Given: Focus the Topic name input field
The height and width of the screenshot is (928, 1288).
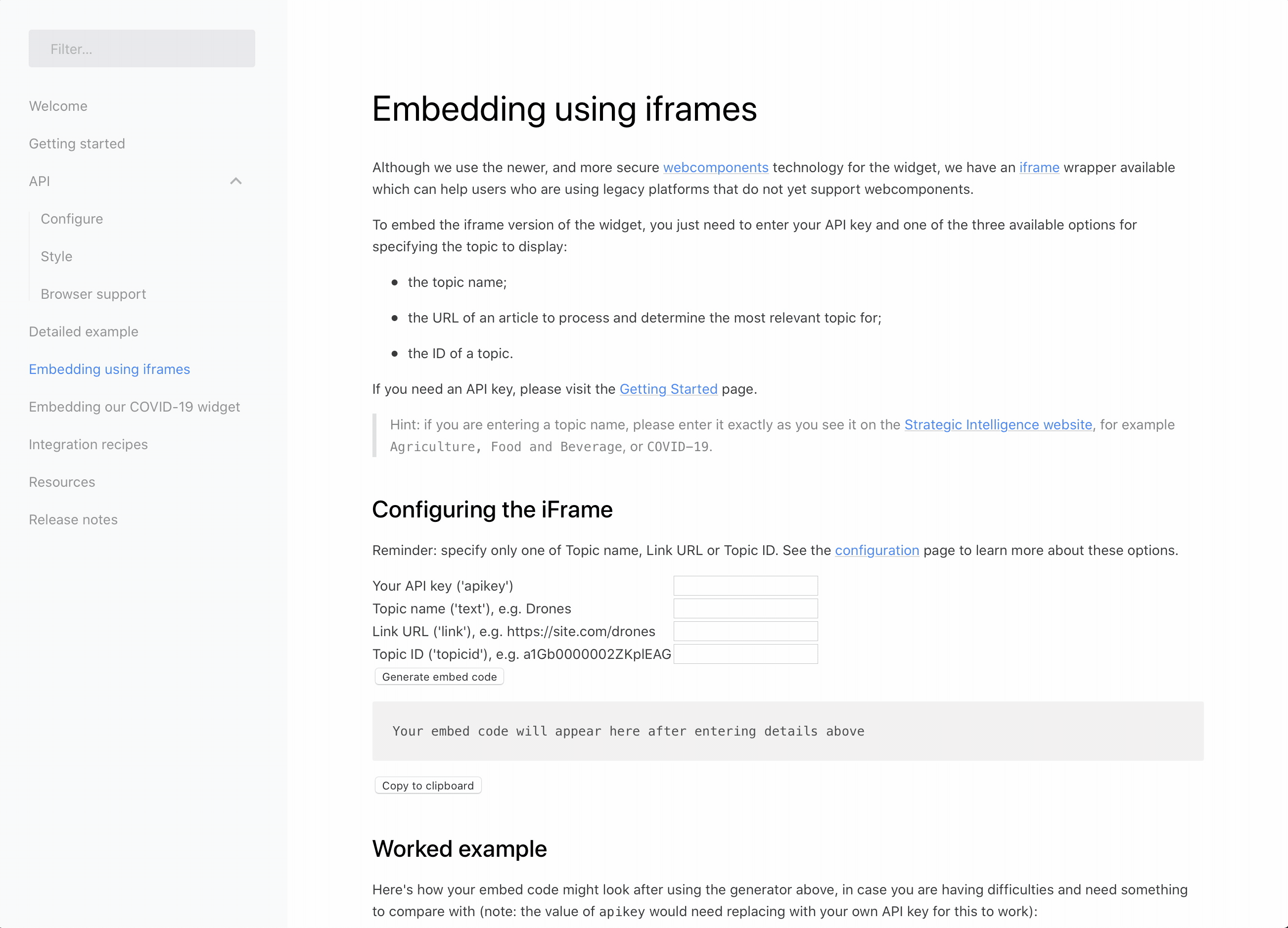Looking at the screenshot, I should pyautogui.click(x=746, y=608).
